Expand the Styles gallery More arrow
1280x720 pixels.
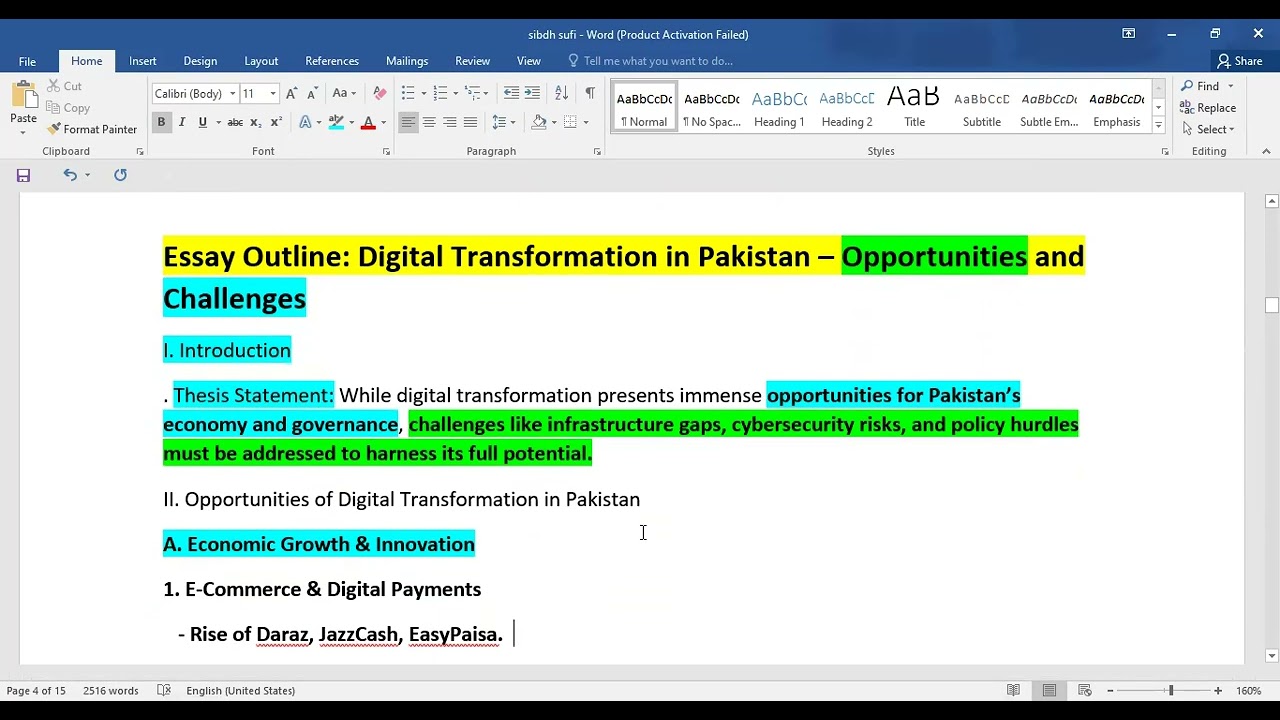1158,126
